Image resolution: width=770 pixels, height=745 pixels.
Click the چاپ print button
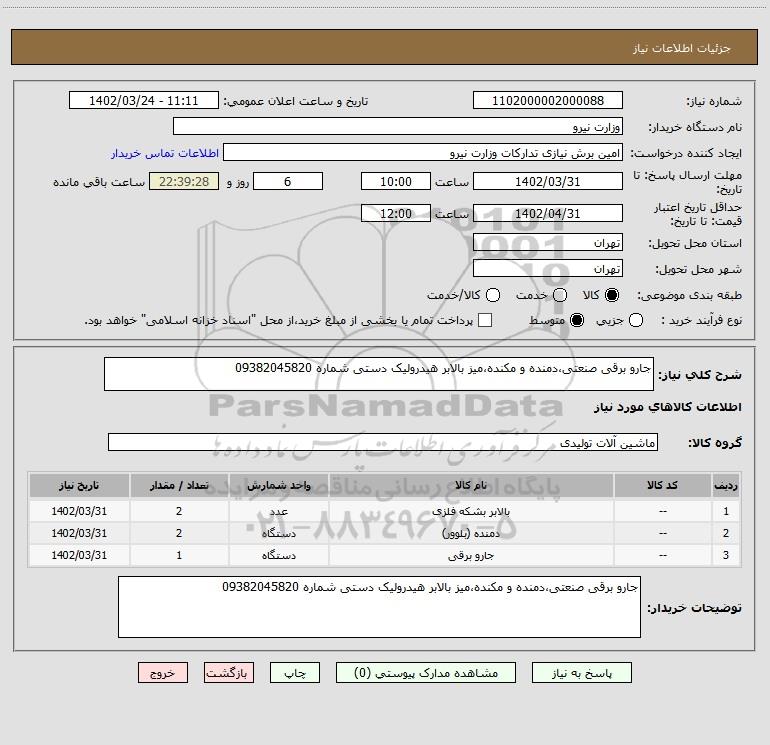295,673
